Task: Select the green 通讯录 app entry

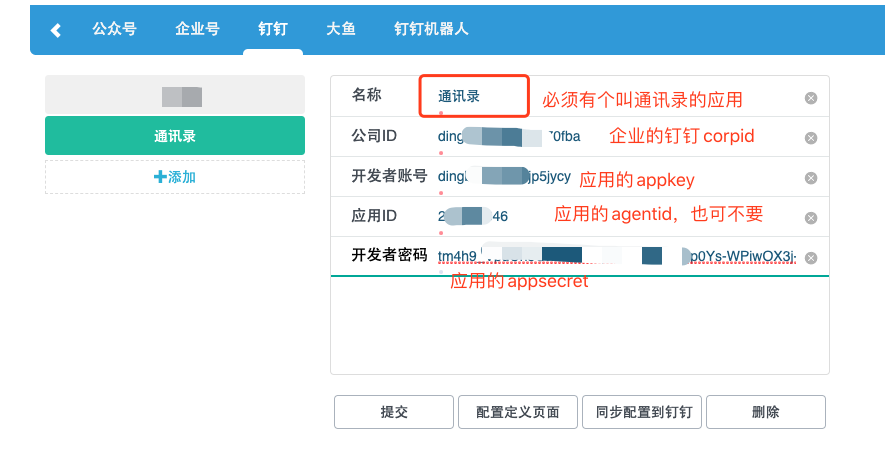Action: tap(175, 136)
